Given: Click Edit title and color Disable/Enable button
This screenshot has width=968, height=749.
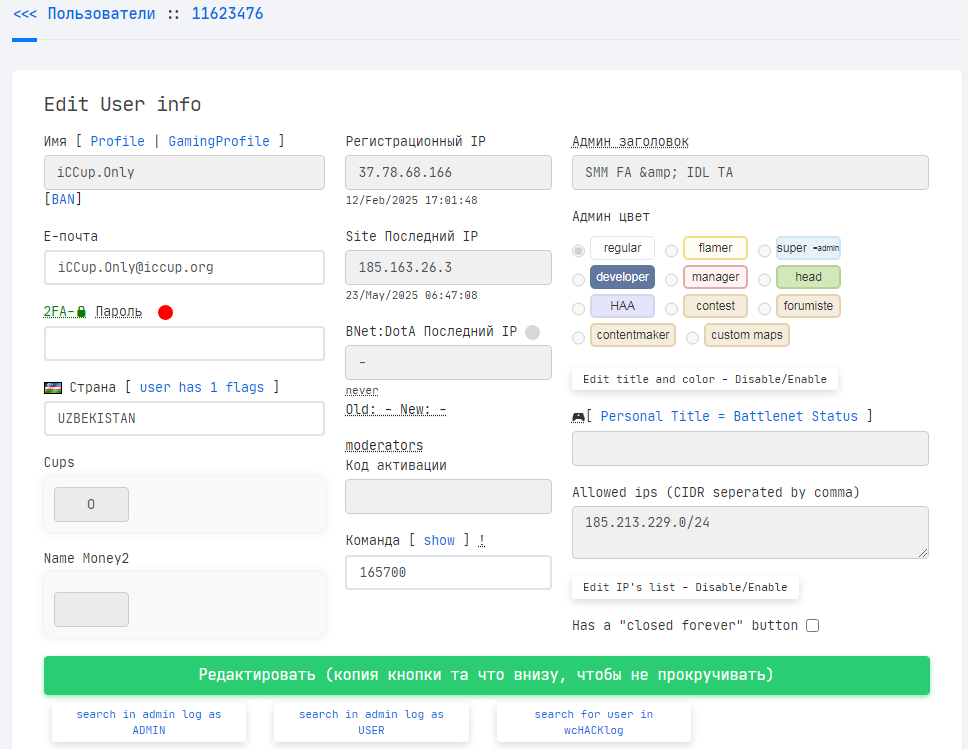Looking at the screenshot, I should 704,379.
